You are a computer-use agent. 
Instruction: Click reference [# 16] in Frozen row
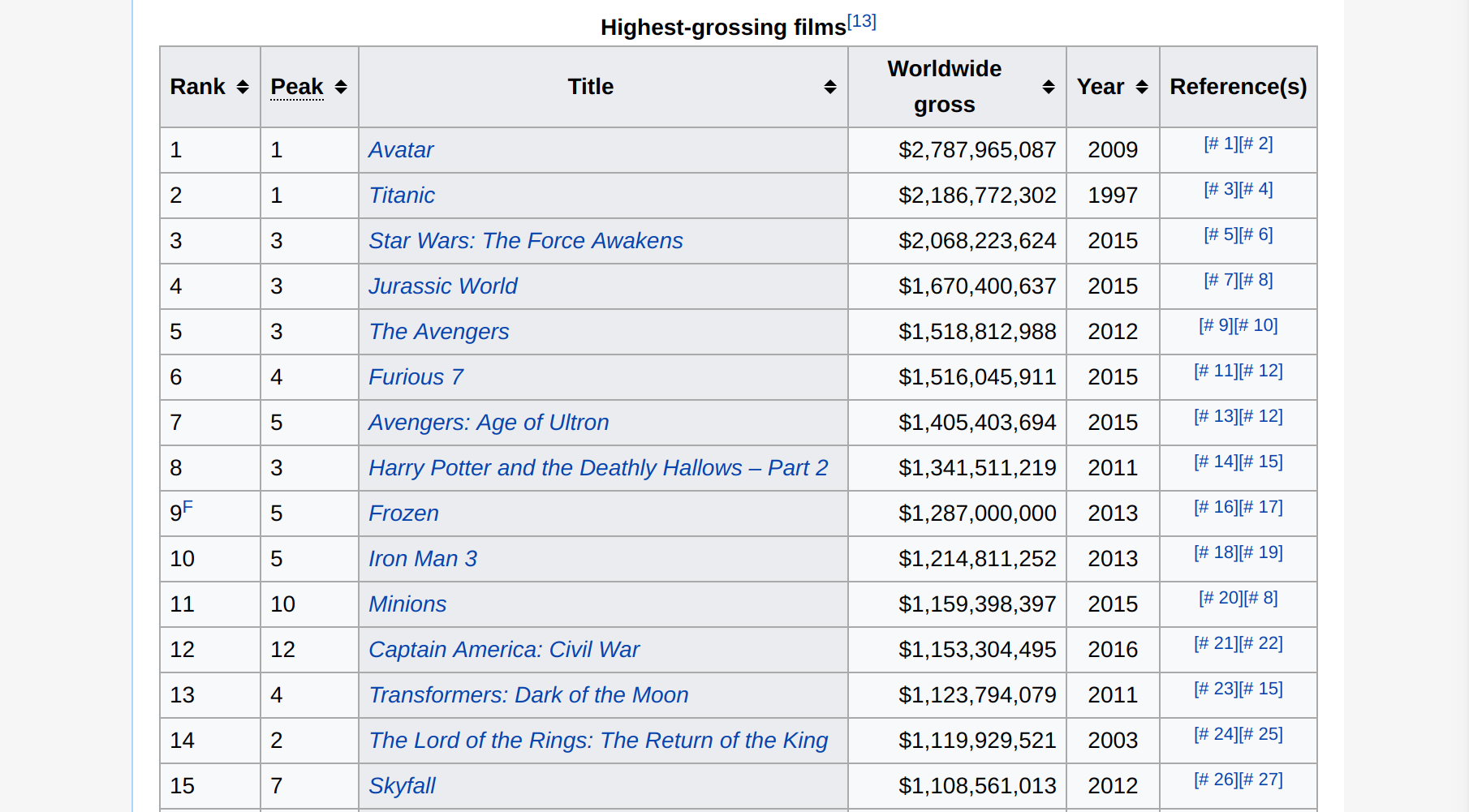1216,507
